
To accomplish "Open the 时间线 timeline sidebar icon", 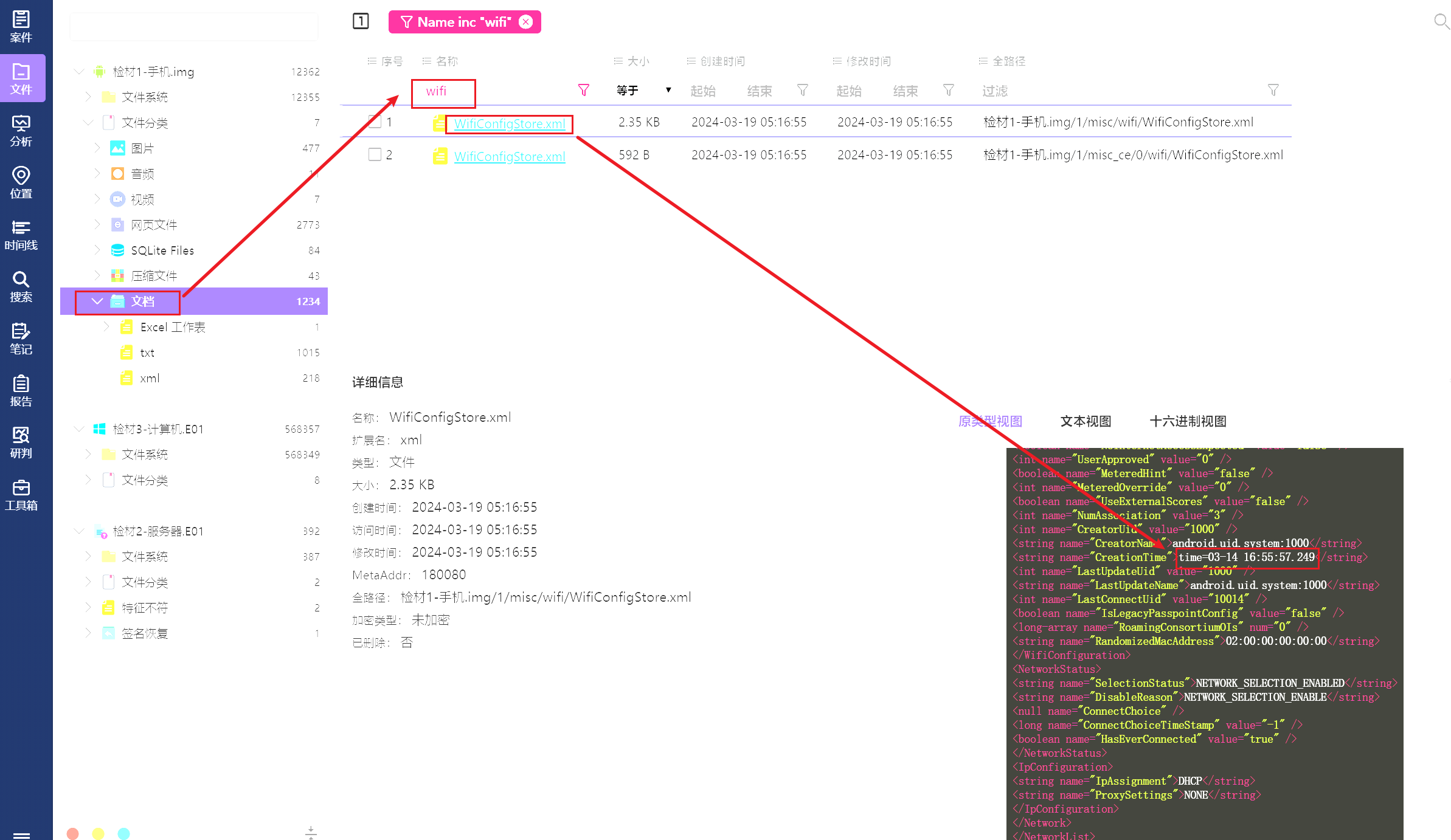I will pyautogui.click(x=21, y=235).
